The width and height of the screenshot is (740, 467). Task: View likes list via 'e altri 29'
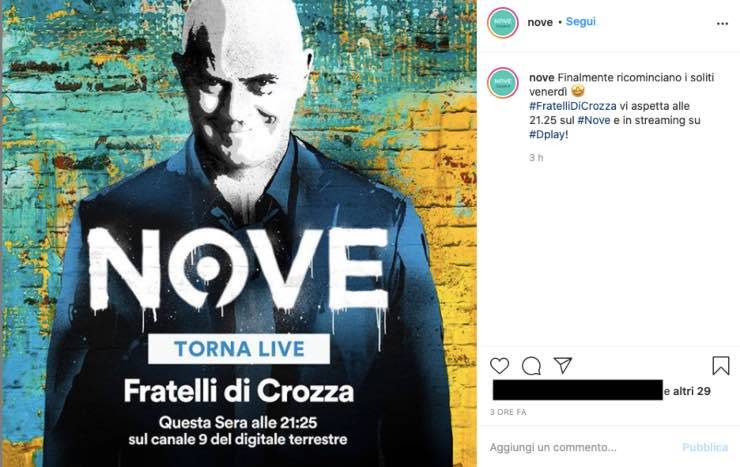coord(687,391)
